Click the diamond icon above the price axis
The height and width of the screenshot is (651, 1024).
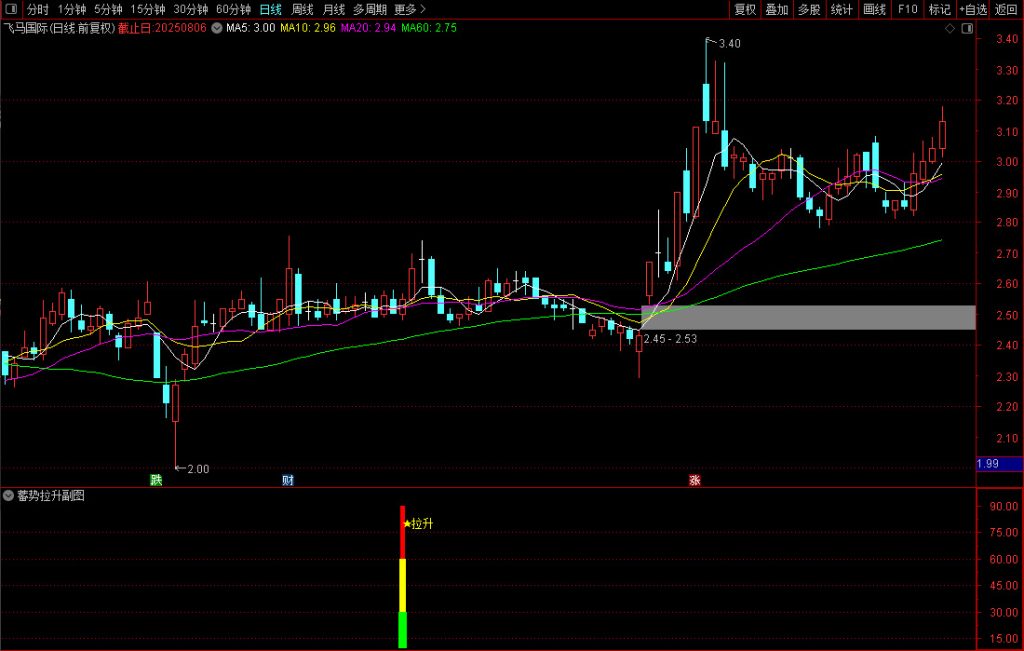click(x=949, y=29)
